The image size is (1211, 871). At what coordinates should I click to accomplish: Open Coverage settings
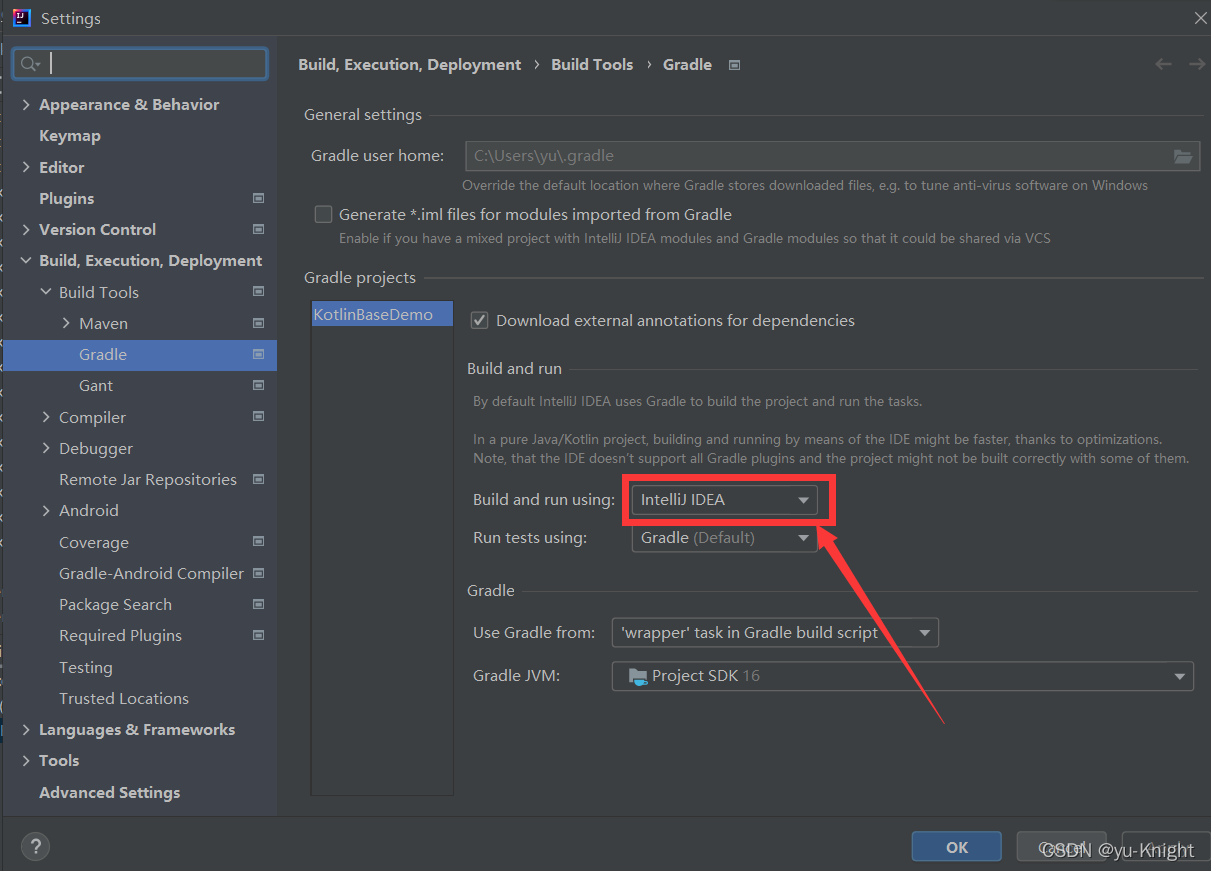pos(94,542)
